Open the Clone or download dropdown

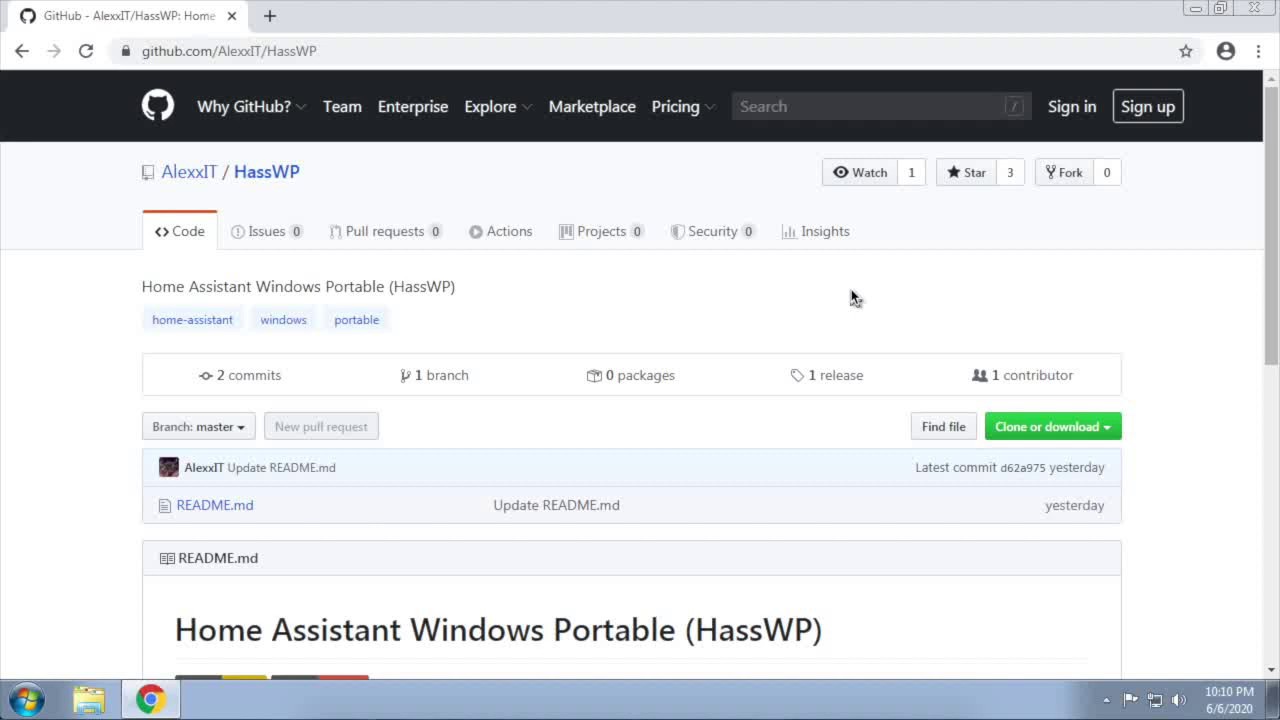point(1053,427)
